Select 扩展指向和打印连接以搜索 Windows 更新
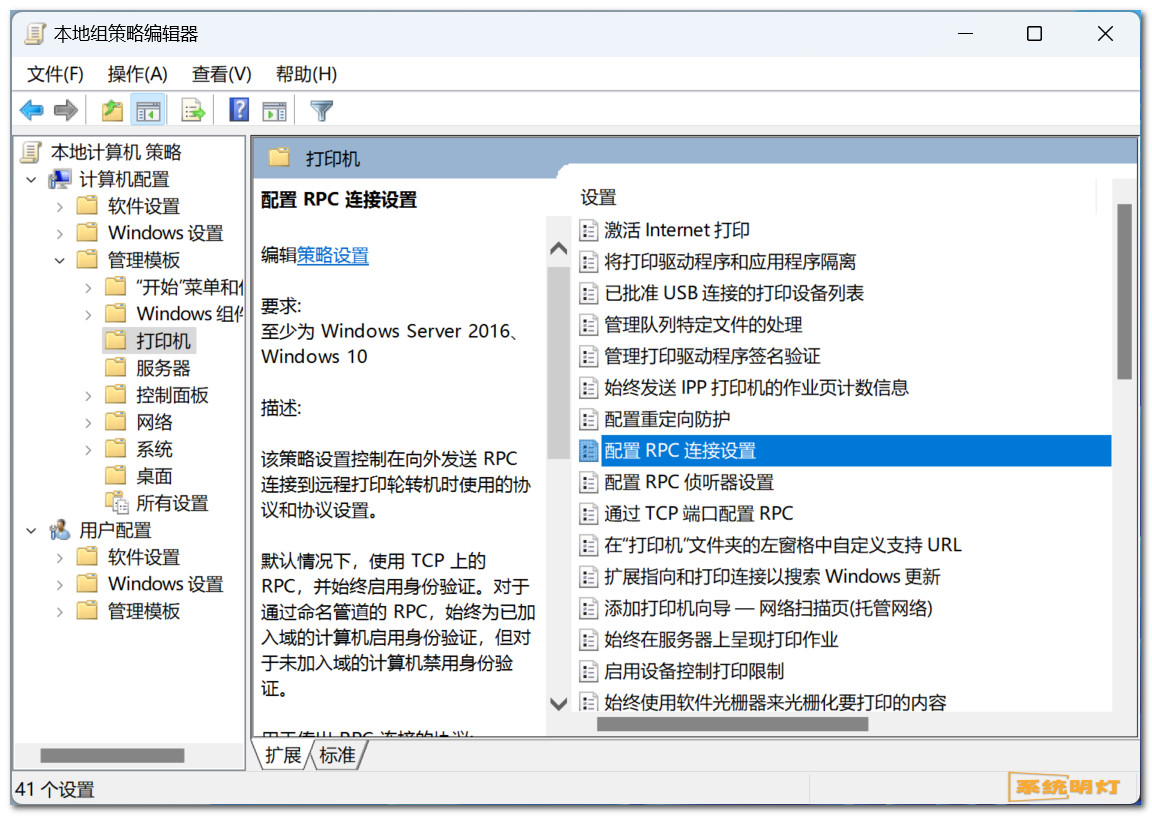1152x816 pixels. pos(771,577)
